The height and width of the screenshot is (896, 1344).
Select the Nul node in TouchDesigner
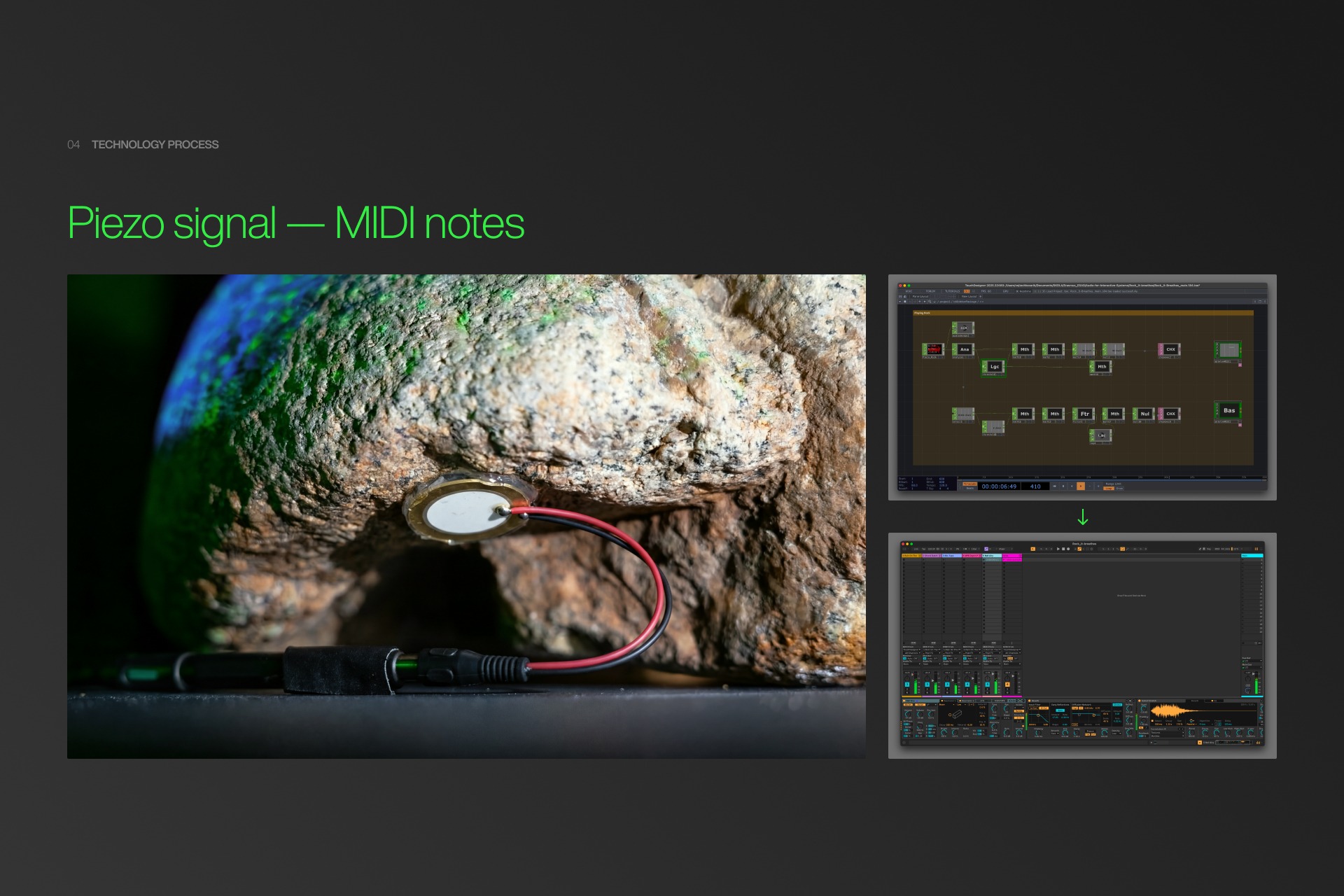[x=1144, y=414]
